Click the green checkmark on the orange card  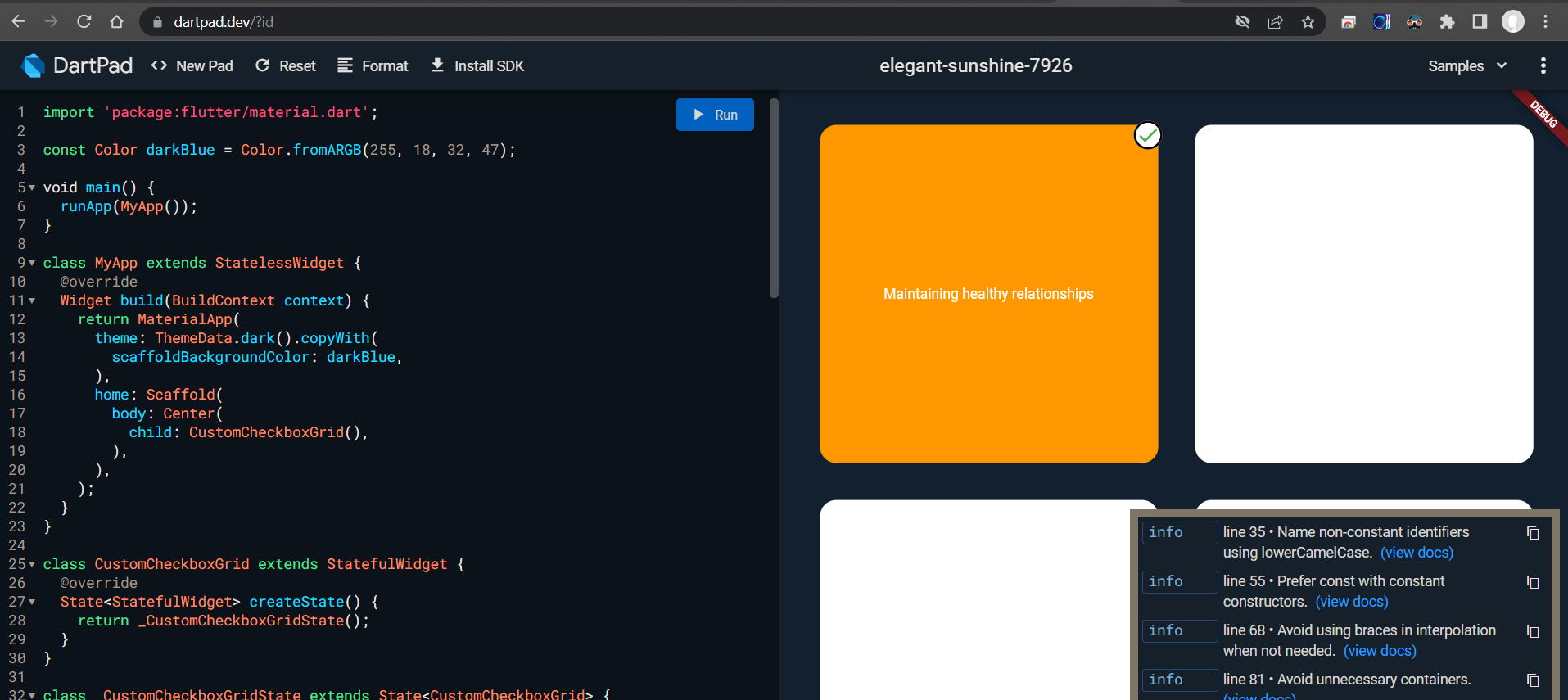pos(1148,135)
